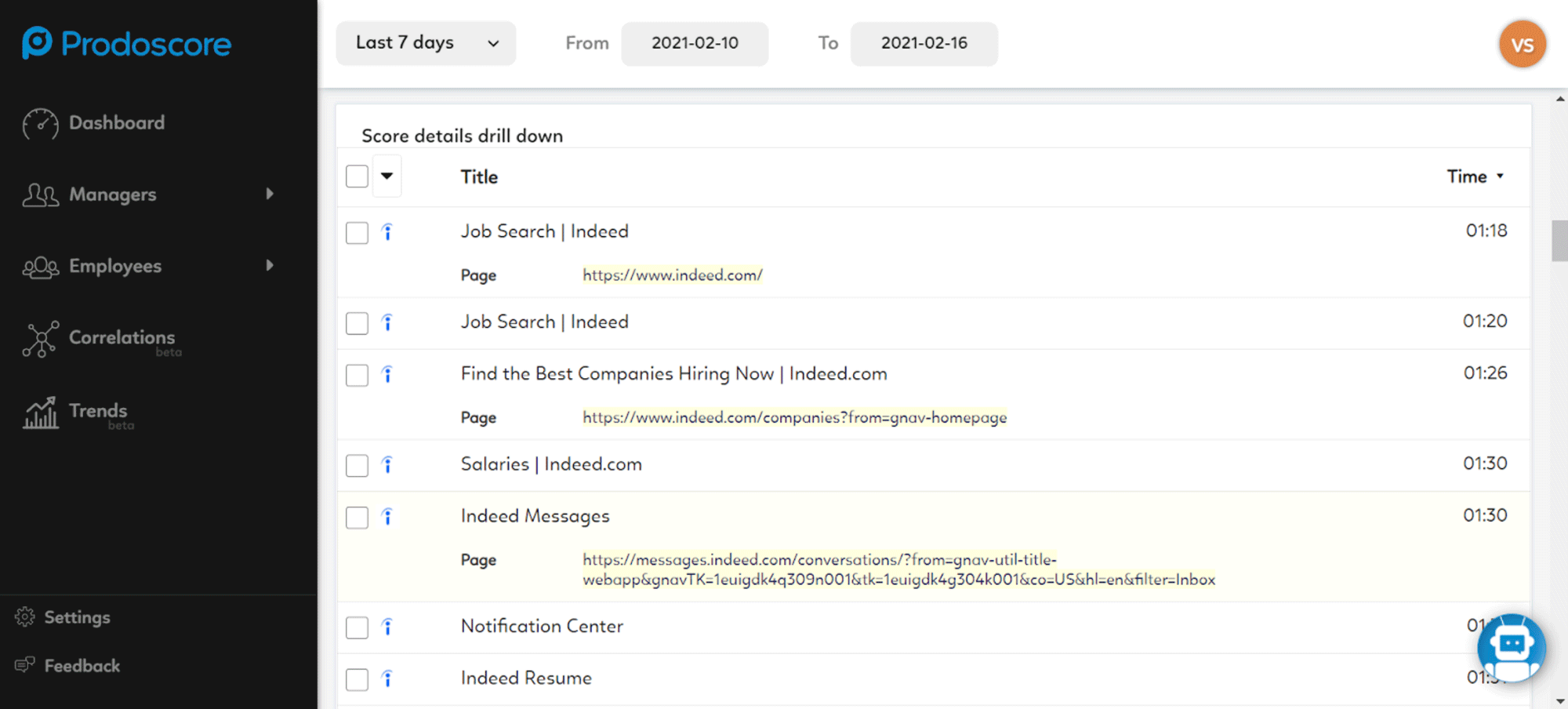Click the 'Score details drill down' heading
The height and width of the screenshot is (709, 1568).
point(463,136)
